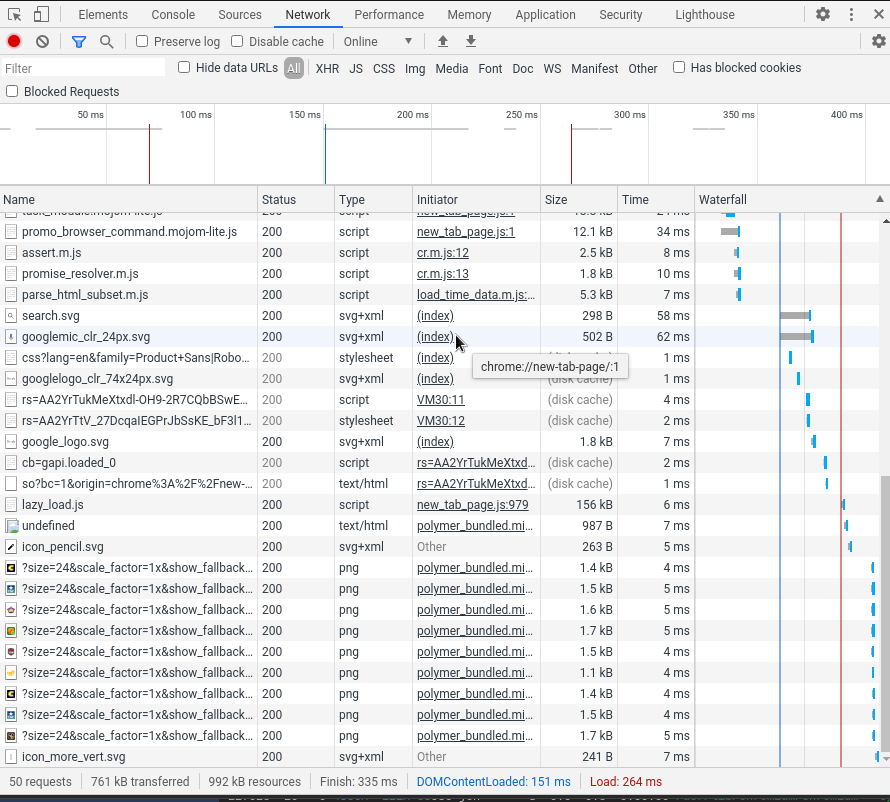Toggle the device toolbar icon
The image size is (890, 802).
[x=41, y=15]
